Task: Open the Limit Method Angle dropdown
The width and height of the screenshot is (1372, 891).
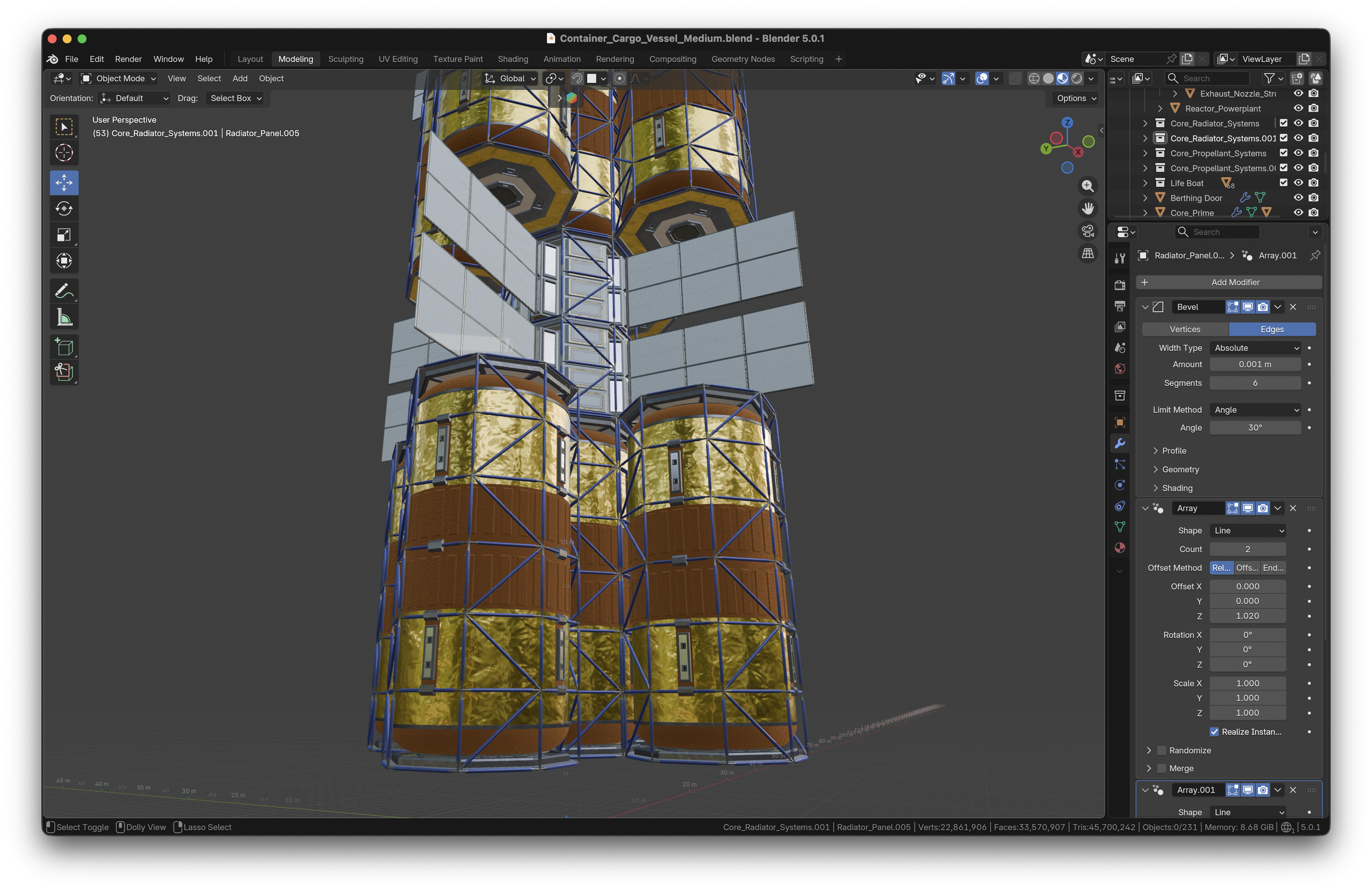Action: tap(1255, 410)
